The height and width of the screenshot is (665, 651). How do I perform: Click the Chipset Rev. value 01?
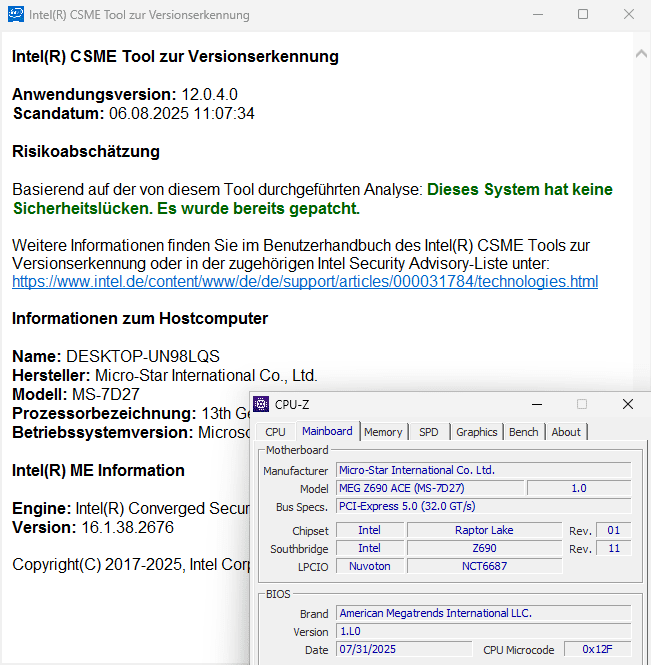(614, 530)
